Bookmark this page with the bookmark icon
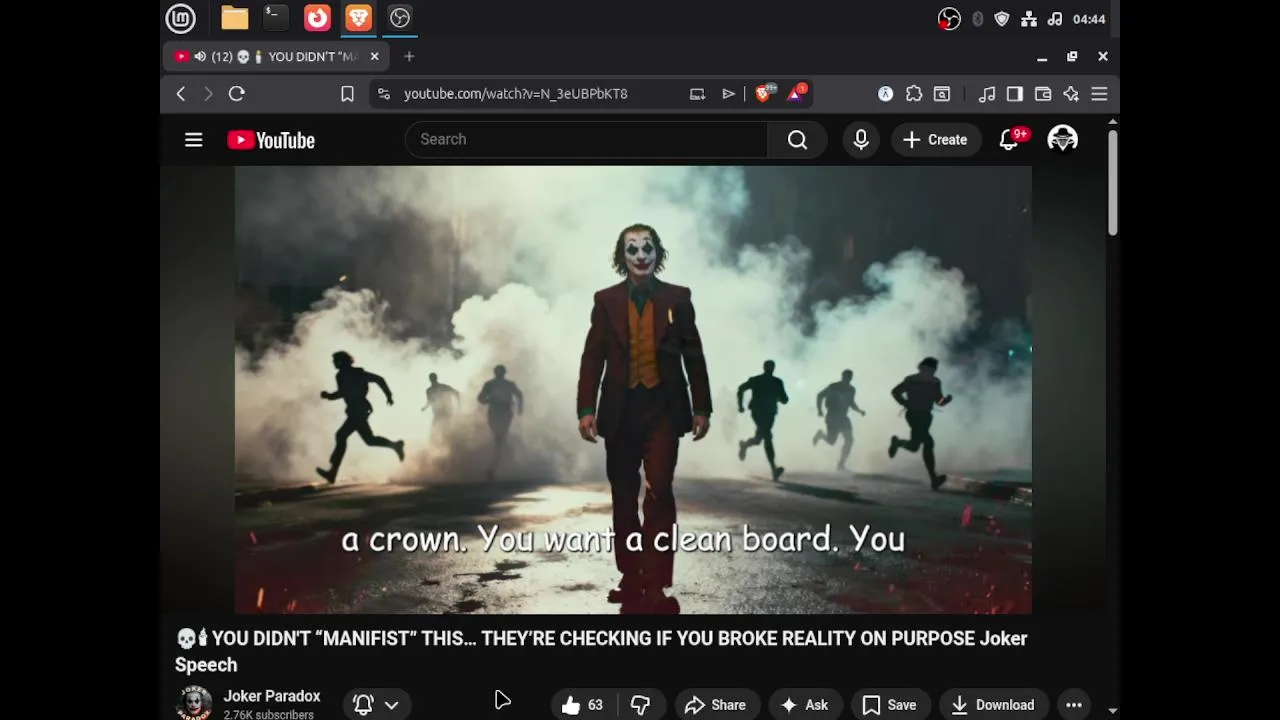The width and height of the screenshot is (1280, 720). point(347,94)
